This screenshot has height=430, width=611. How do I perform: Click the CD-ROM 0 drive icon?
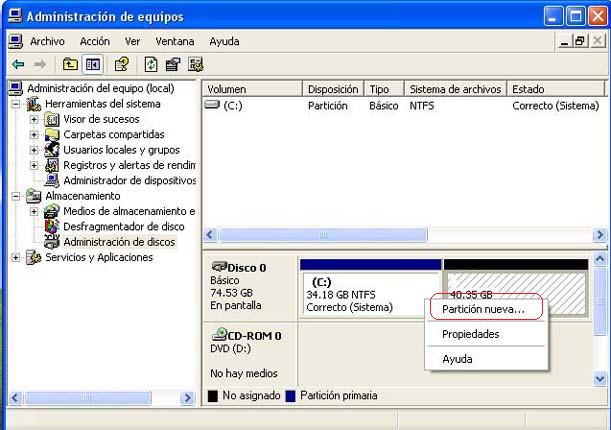pos(219,334)
